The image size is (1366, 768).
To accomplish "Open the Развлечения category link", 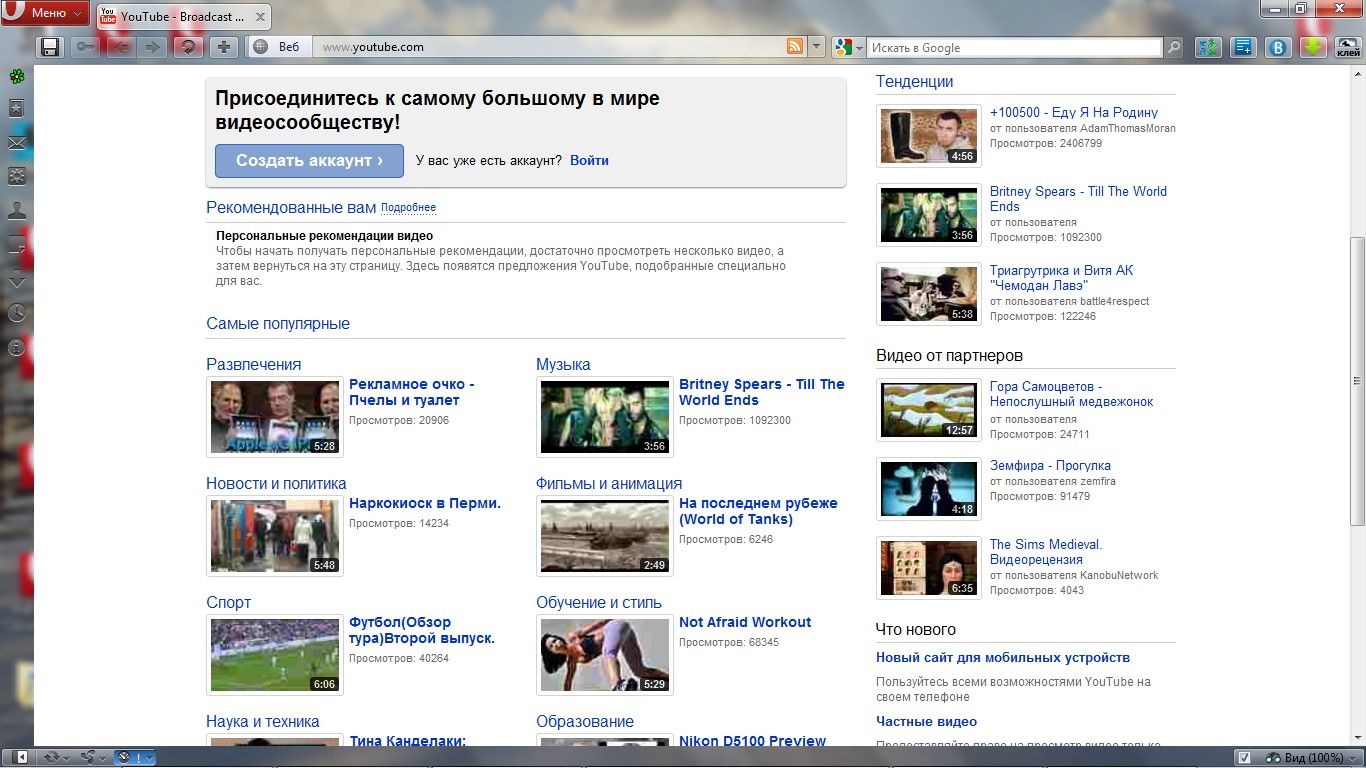I will coord(253,365).
